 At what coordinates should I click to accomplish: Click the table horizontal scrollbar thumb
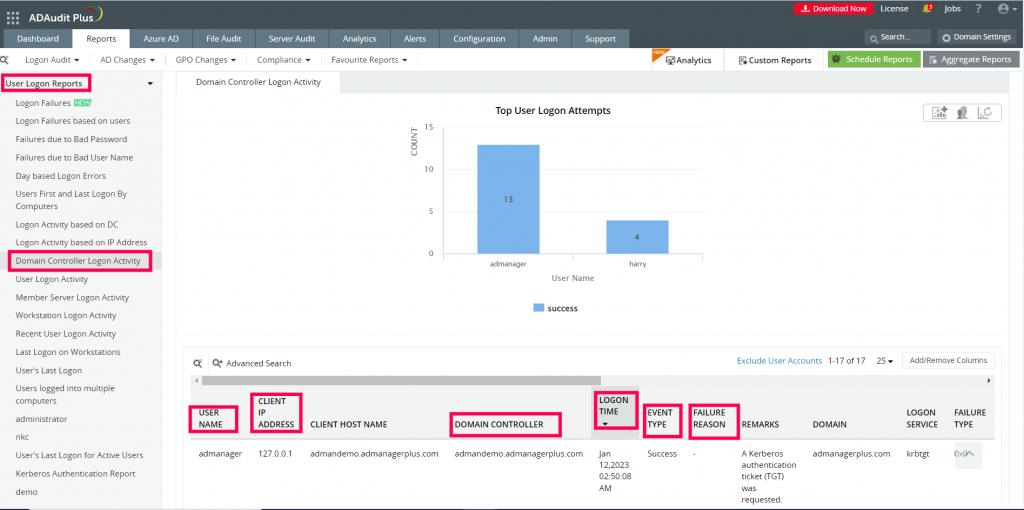(401, 380)
